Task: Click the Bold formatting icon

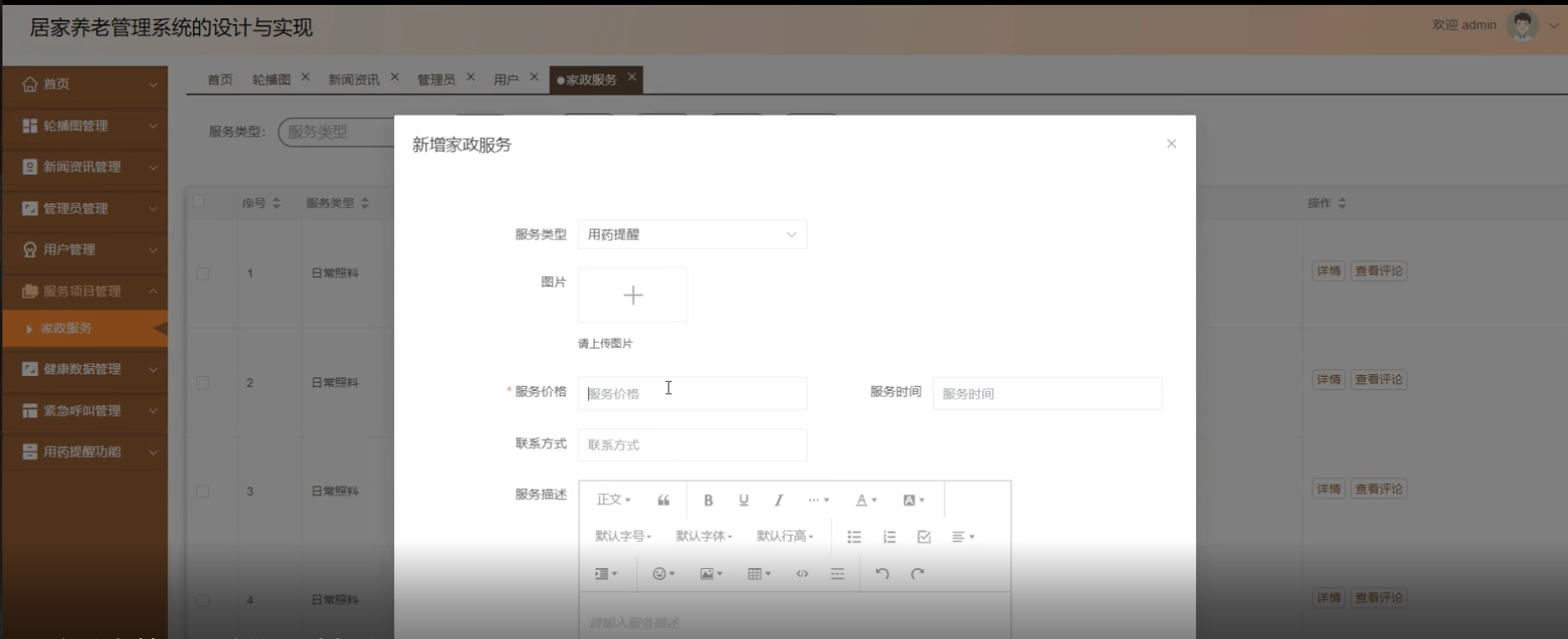Action: tap(708, 500)
